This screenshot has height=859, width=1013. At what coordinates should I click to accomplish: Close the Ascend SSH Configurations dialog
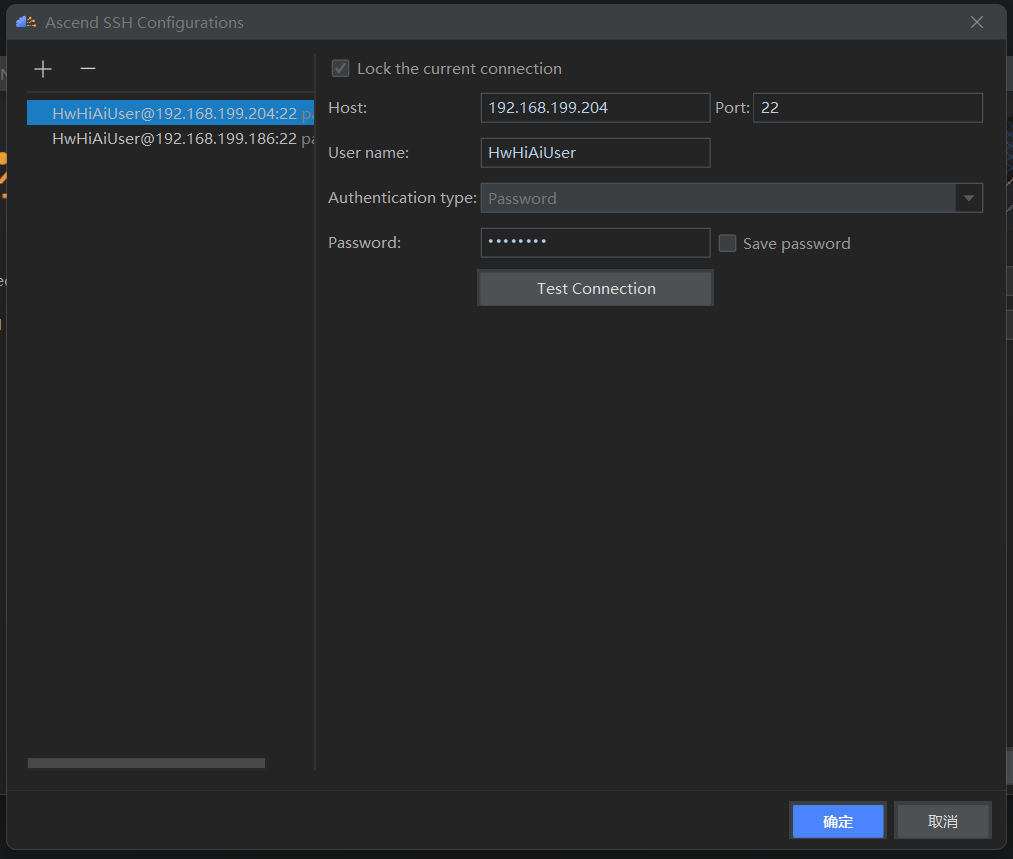tap(977, 22)
